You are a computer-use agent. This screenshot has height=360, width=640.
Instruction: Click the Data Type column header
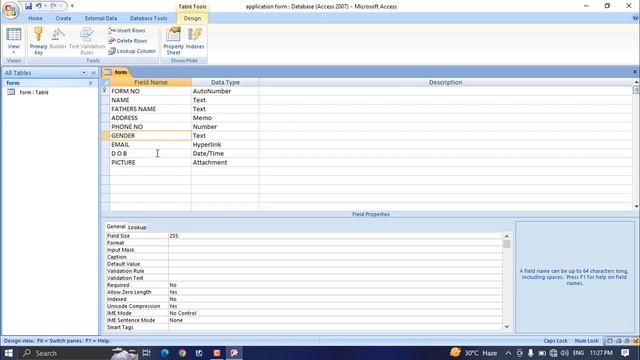(x=225, y=82)
